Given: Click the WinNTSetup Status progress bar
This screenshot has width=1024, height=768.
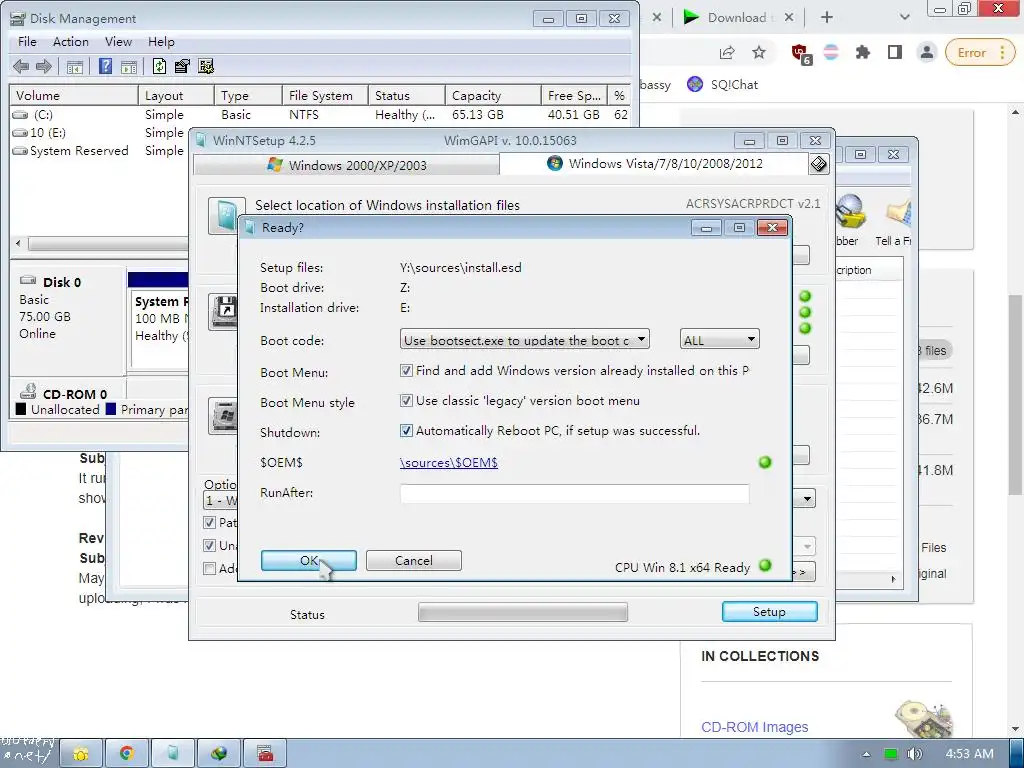Looking at the screenshot, I should click(x=523, y=612).
